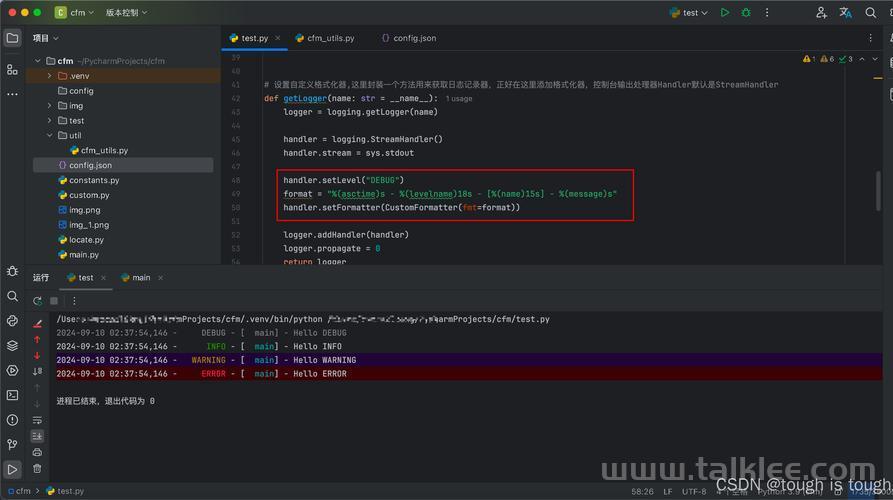Viewport: 893px width, 500px height.
Task: Open the Find tool window in left sidebar
Action: (x=12, y=296)
